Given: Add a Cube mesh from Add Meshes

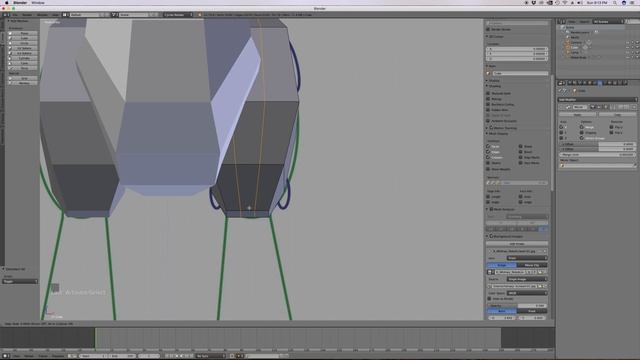Looking at the screenshot, I should pyautogui.click(x=24, y=38).
